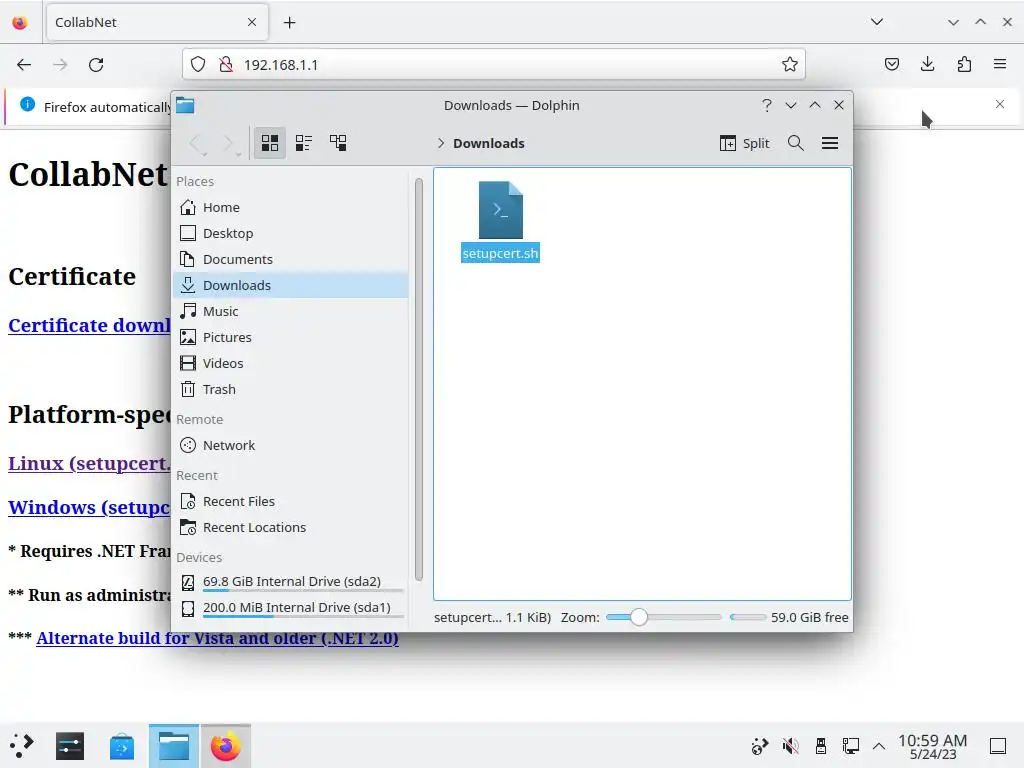Image resolution: width=1024 pixels, height=768 pixels.
Task: Click the Dolphin taskbar entry
Action: 174,745
